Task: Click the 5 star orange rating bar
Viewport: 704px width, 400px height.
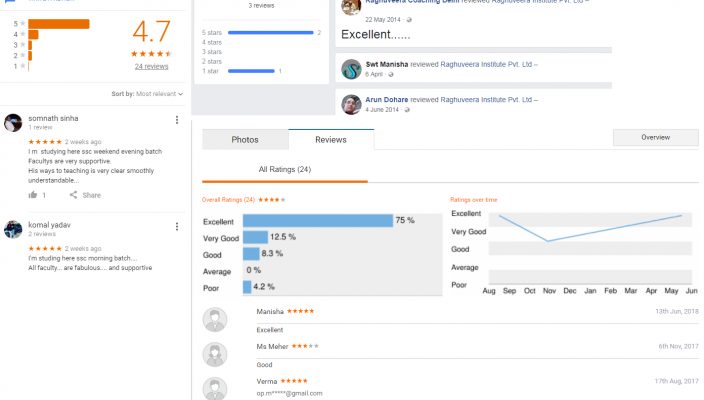Action: (59, 24)
